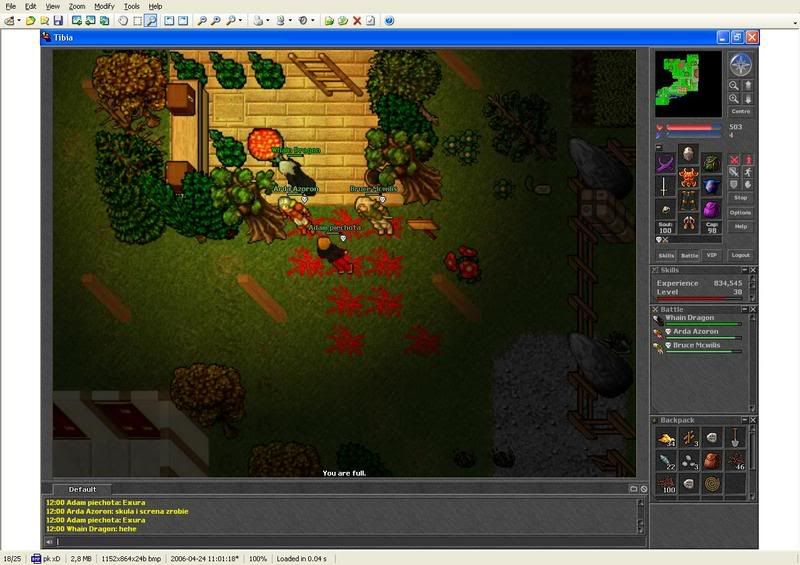Image resolution: width=800 pixels, height=565 pixels.
Task: Click the Open folder icon in toolbar
Action: click(31, 20)
